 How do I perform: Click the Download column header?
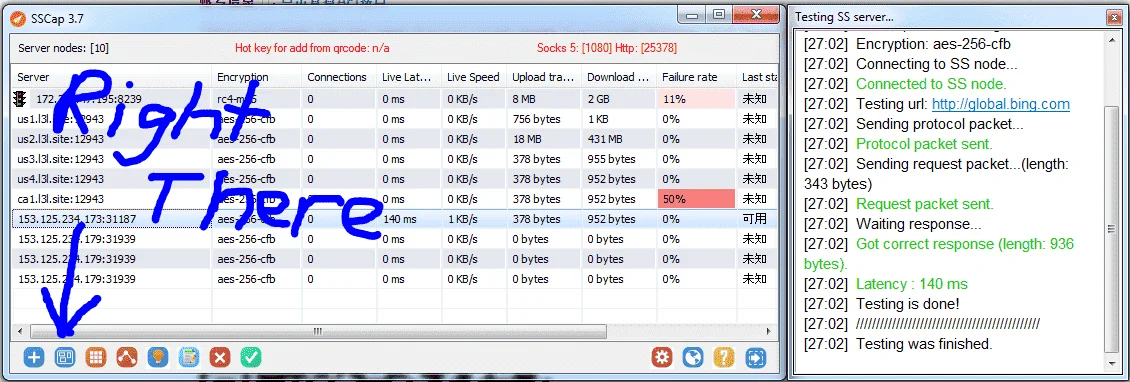pyautogui.click(x=619, y=77)
